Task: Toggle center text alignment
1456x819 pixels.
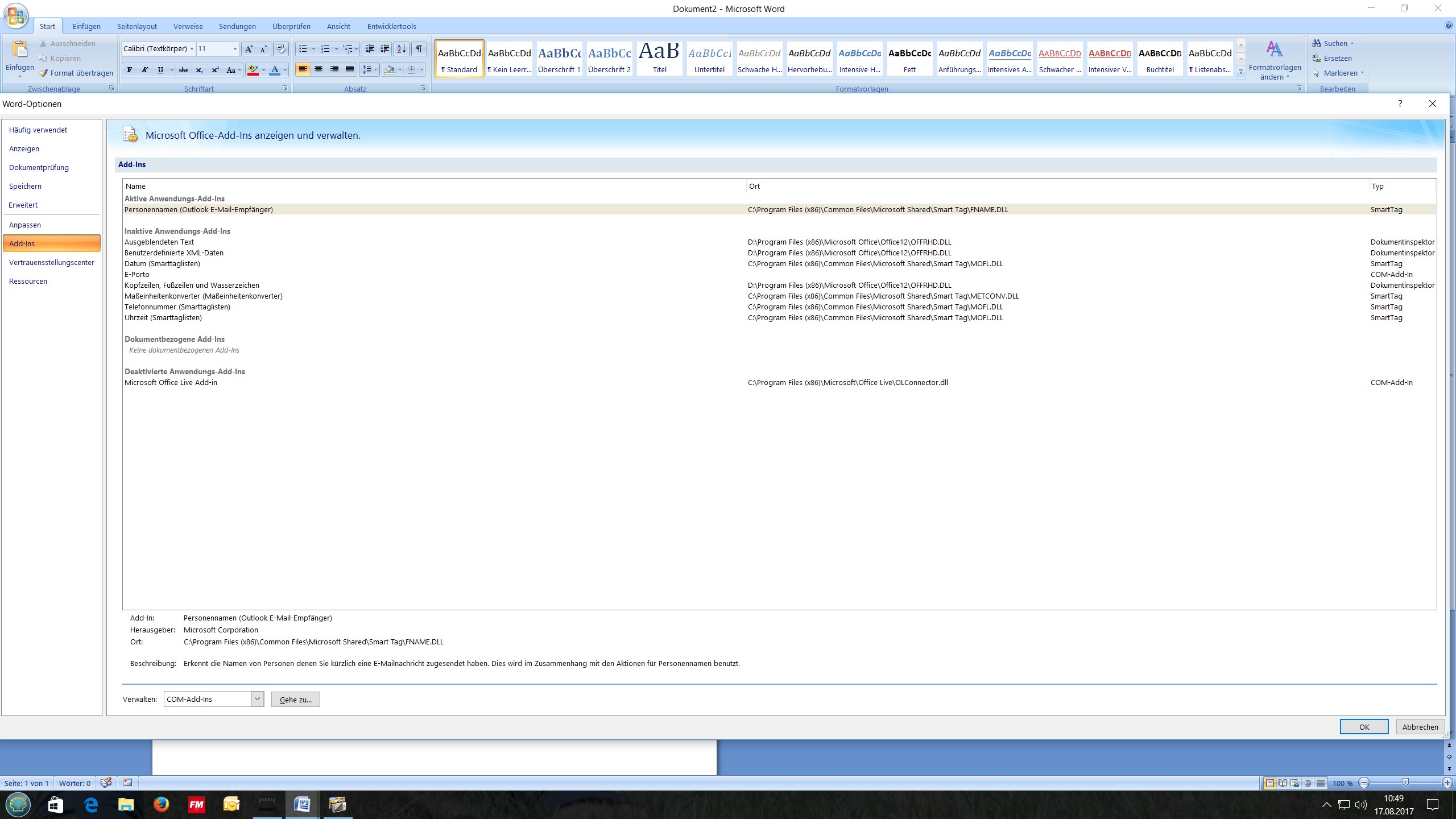Action: pos(318,69)
